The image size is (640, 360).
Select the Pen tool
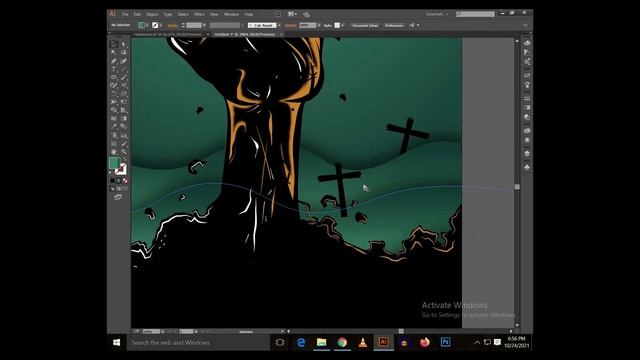(113, 61)
